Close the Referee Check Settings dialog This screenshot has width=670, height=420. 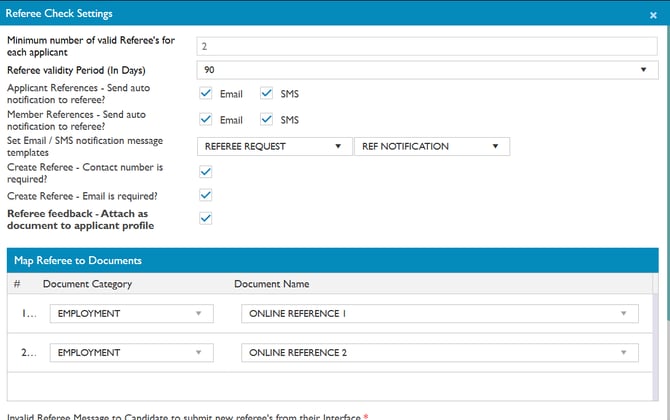(653, 15)
